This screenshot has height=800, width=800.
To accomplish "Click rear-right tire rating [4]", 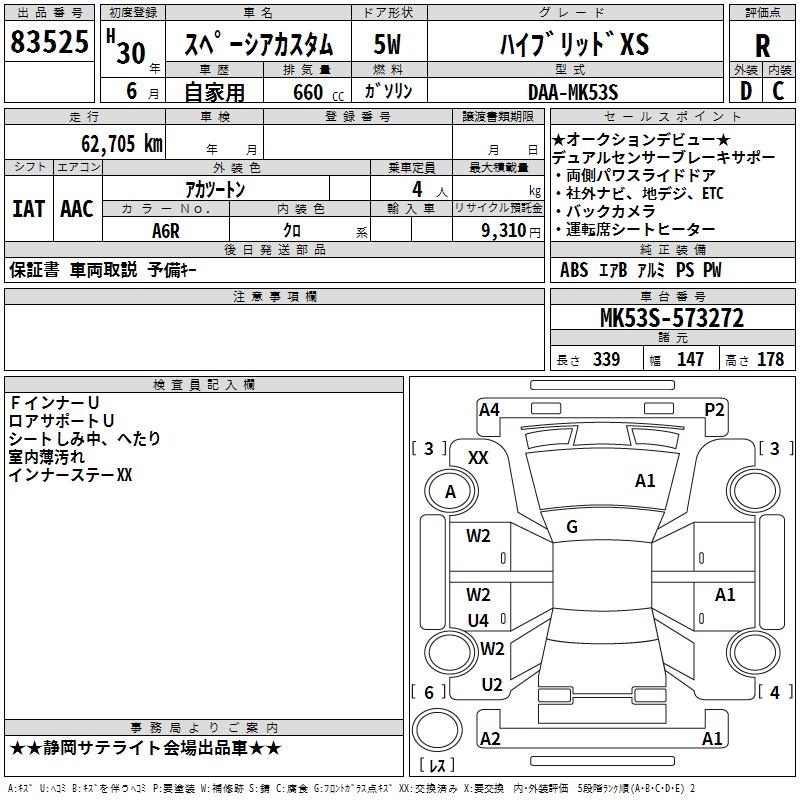I will tap(775, 692).
